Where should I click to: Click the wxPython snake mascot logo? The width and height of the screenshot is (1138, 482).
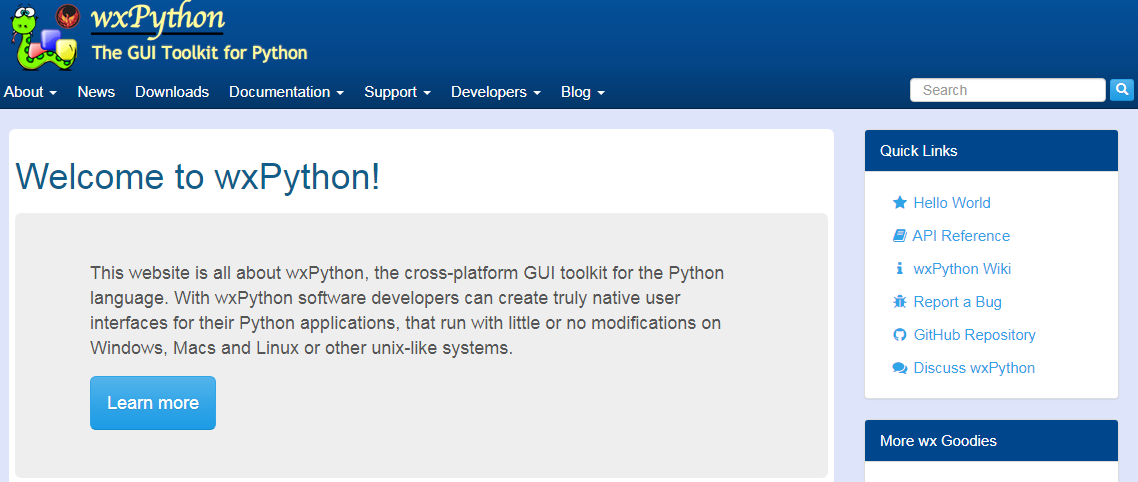tap(42, 40)
